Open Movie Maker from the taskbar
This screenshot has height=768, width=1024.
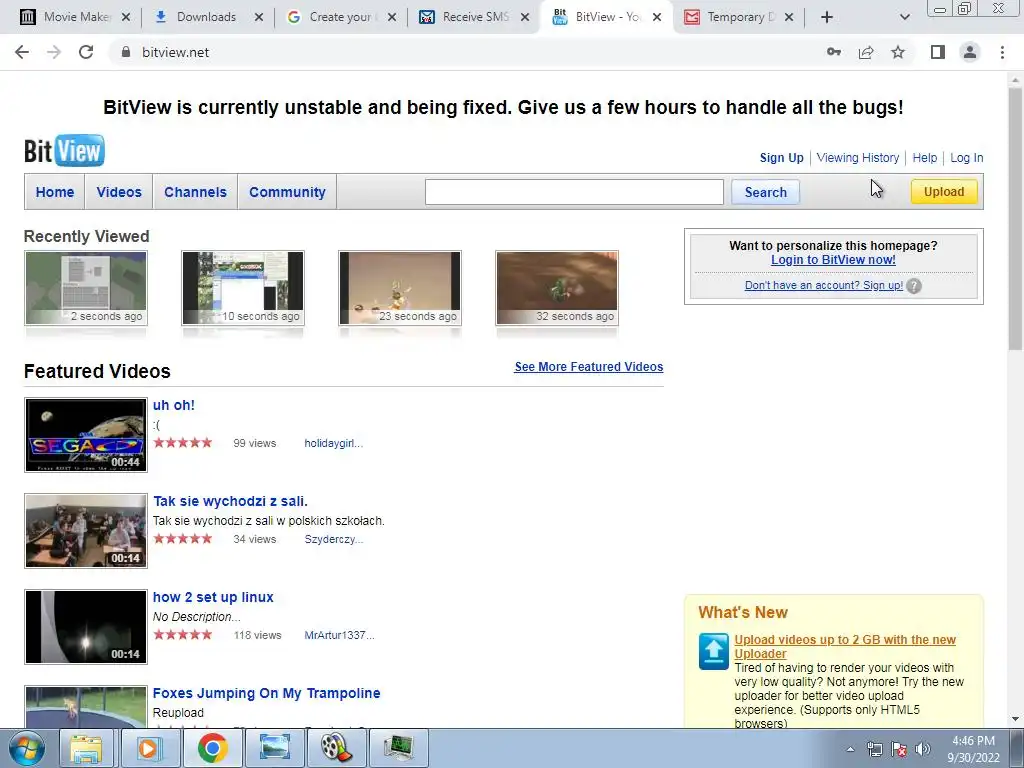(x=336, y=748)
